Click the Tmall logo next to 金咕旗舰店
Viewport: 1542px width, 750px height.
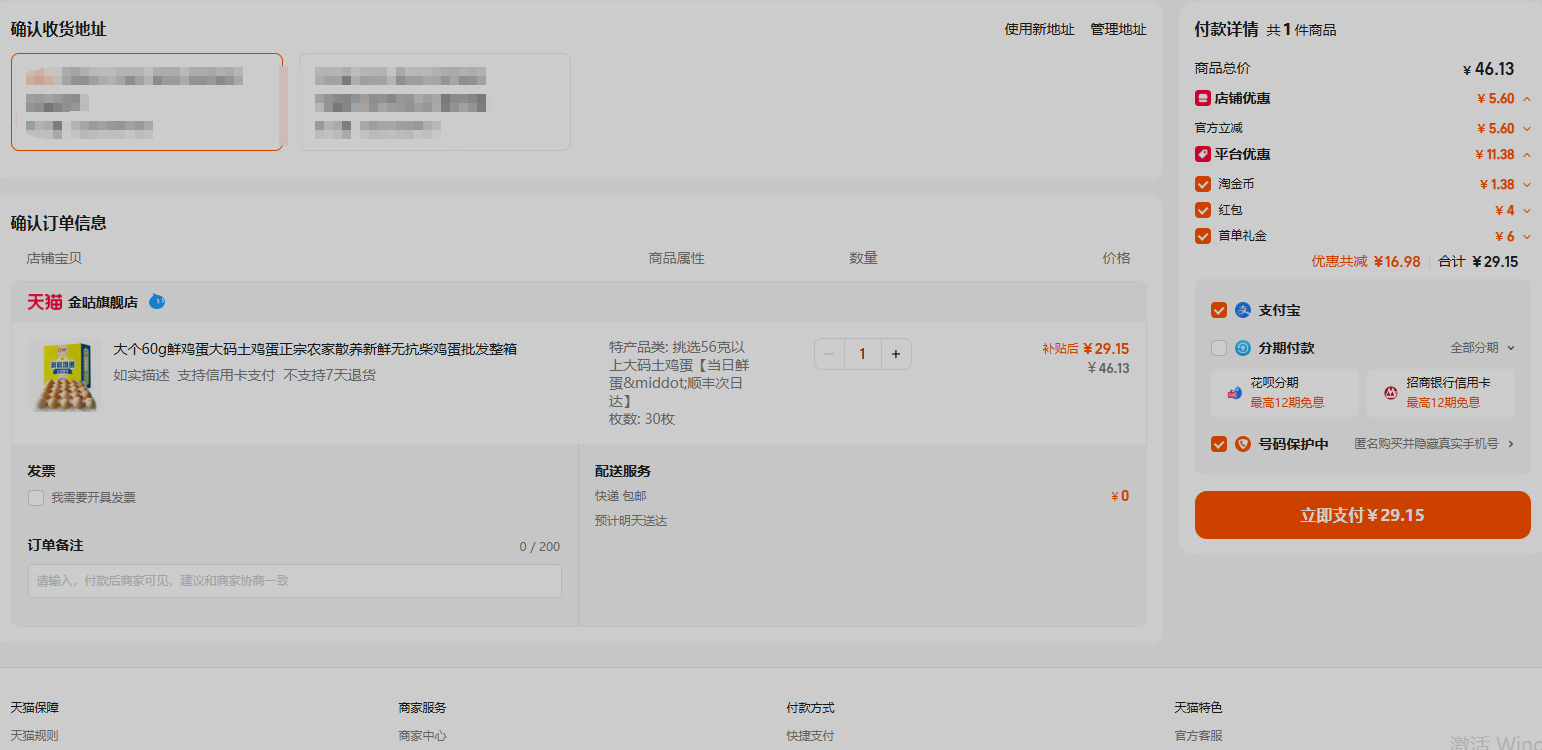tap(44, 302)
